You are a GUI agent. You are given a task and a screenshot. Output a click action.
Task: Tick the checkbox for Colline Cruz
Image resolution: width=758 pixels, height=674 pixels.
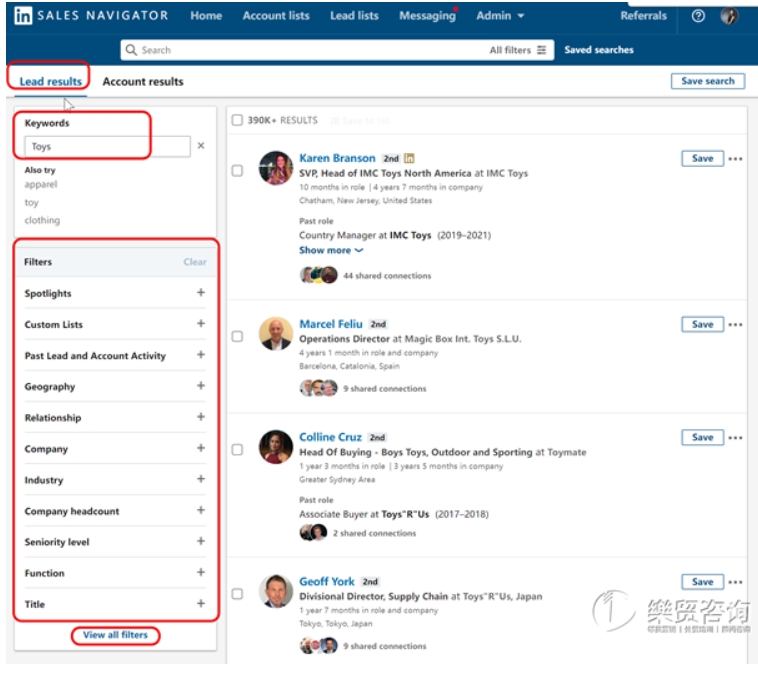click(237, 450)
